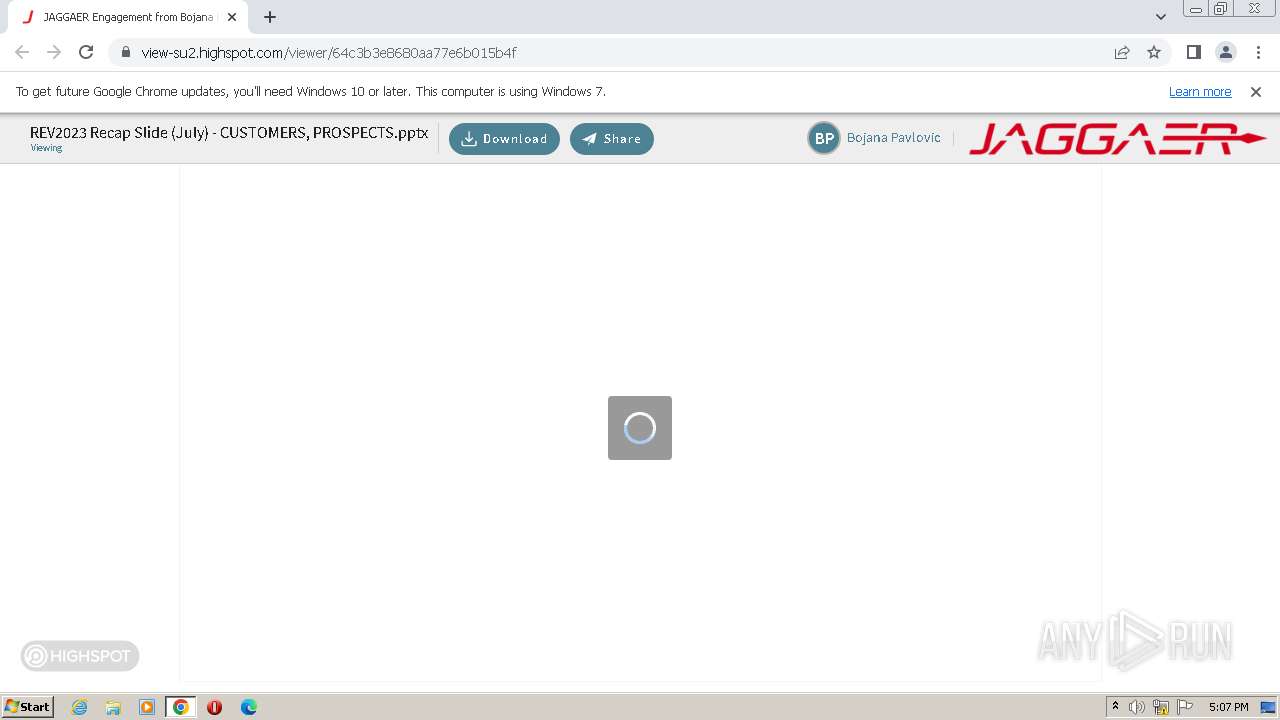The height and width of the screenshot is (720, 1280).
Task: Click the Highspot logo badge
Action: click(x=80, y=656)
